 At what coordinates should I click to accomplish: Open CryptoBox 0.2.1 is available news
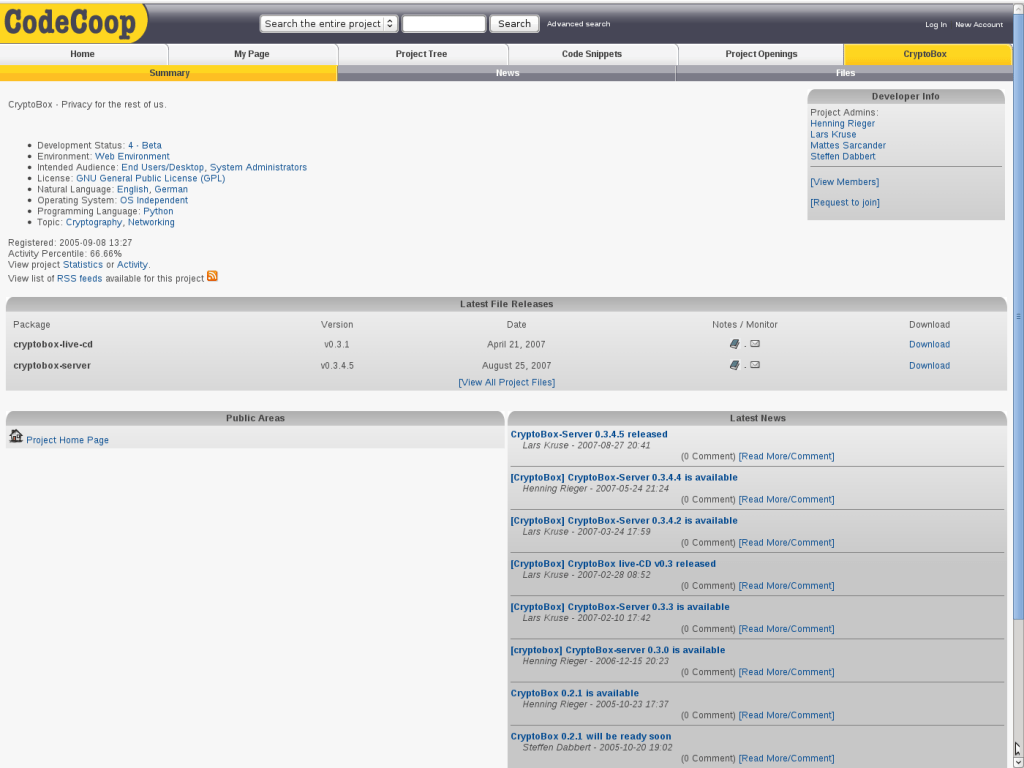coord(575,693)
